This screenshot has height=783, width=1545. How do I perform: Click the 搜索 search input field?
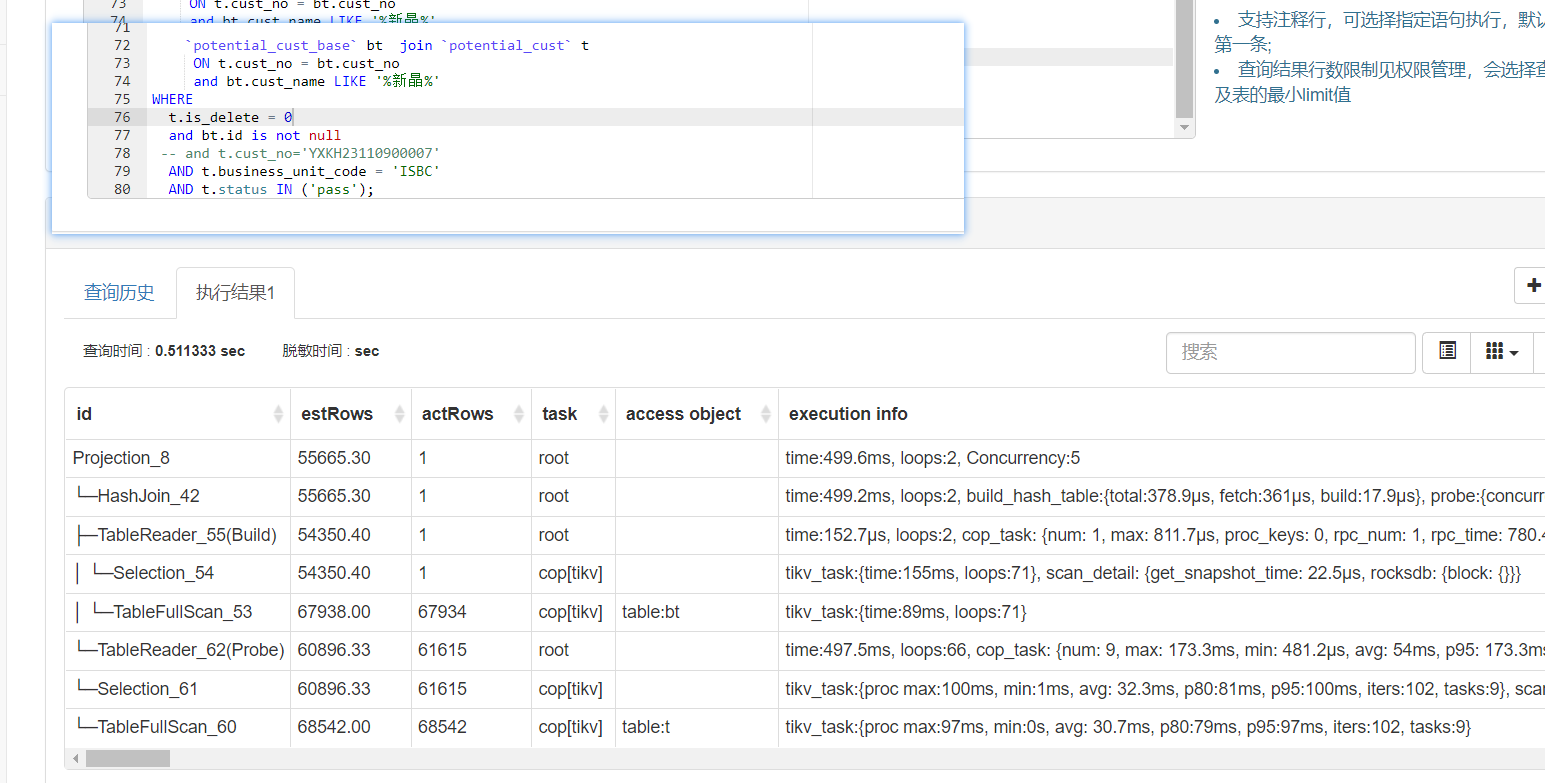(1290, 352)
